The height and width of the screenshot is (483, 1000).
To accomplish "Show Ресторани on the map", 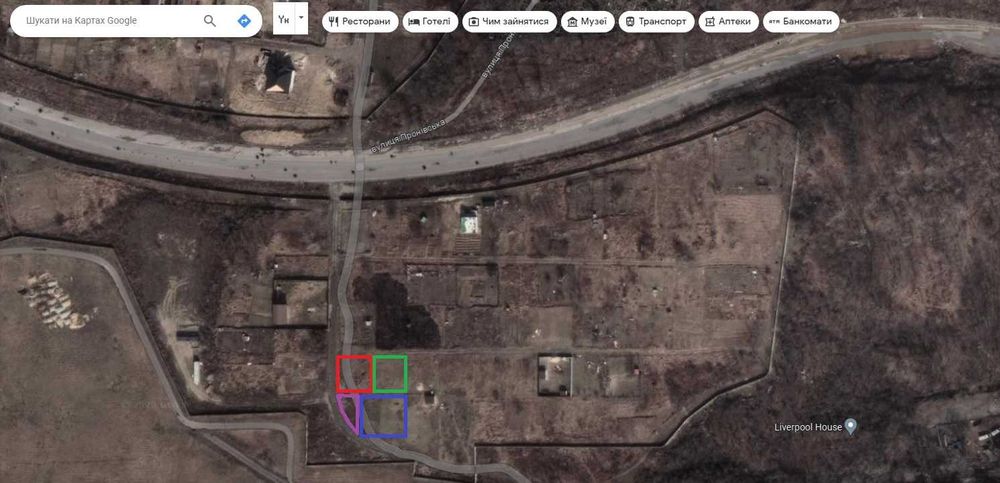I will pyautogui.click(x=360, y=22).
